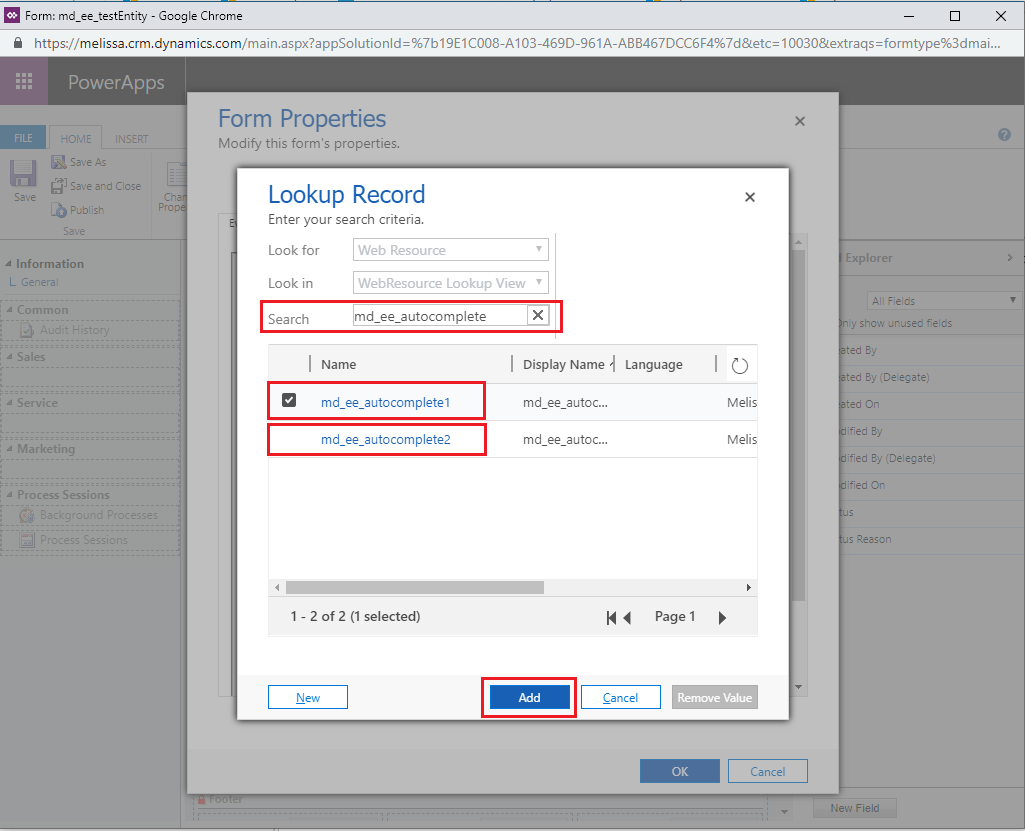Uncheck the md_ee_autocomplete1 row checkbox
This screenshot has height=831, width=1025.
click(289, 401)
